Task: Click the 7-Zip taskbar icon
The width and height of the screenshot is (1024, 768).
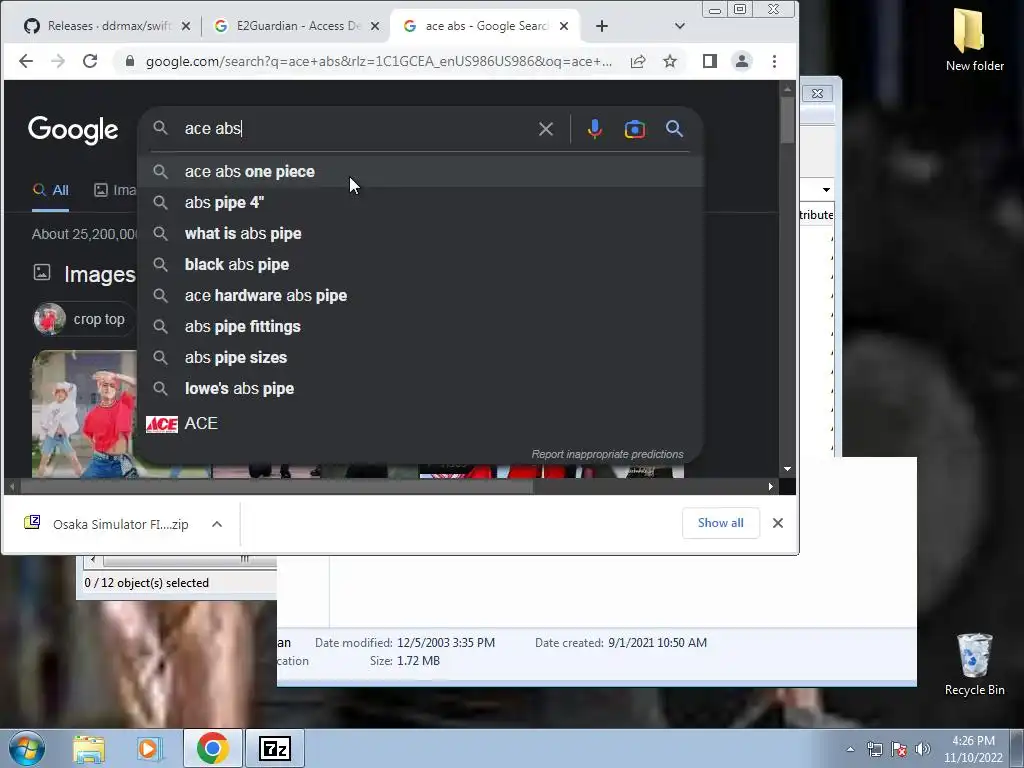Action: pos(275,748)
